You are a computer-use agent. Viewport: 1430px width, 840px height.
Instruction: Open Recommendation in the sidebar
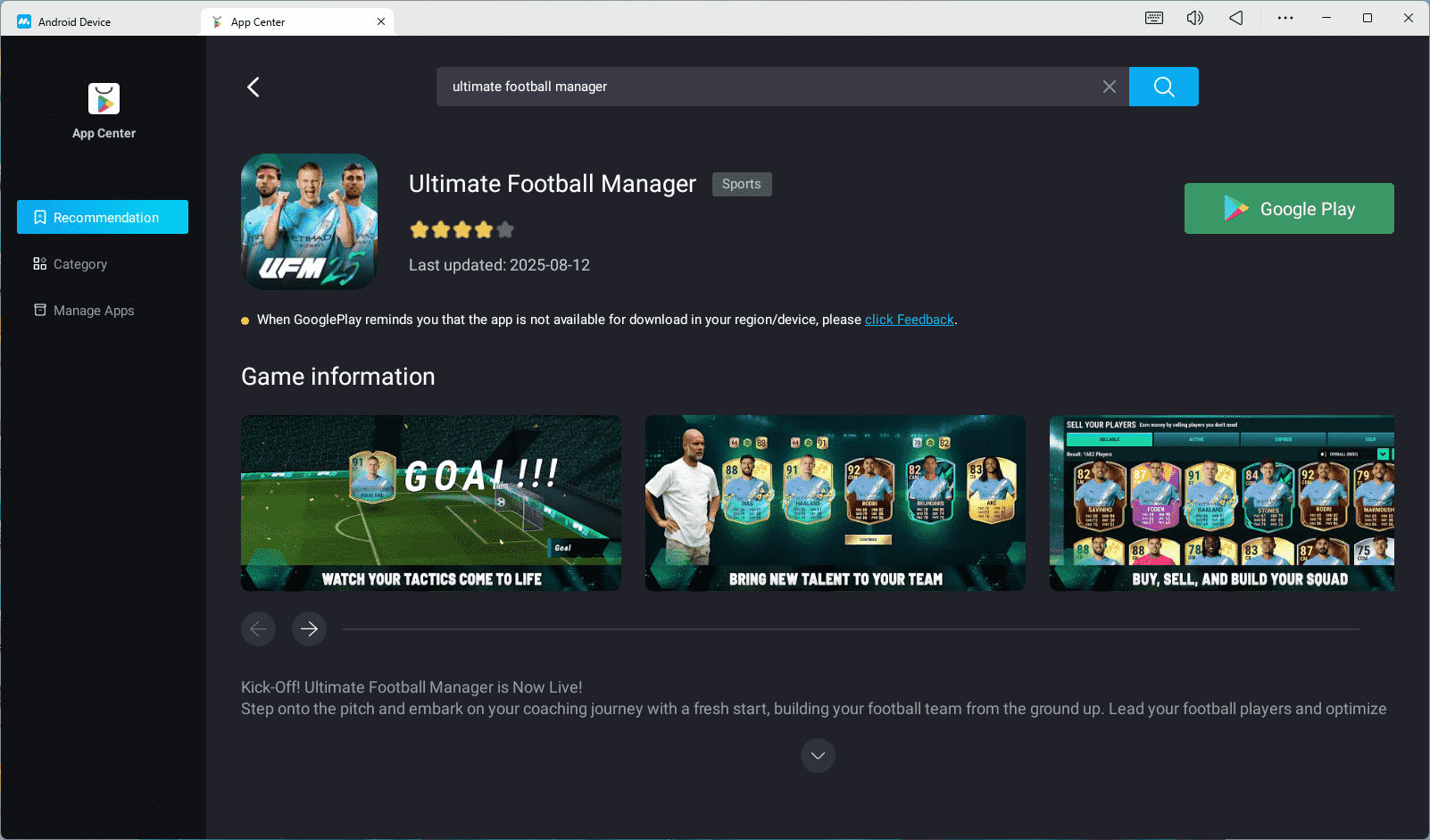click(x=103, y=217)
